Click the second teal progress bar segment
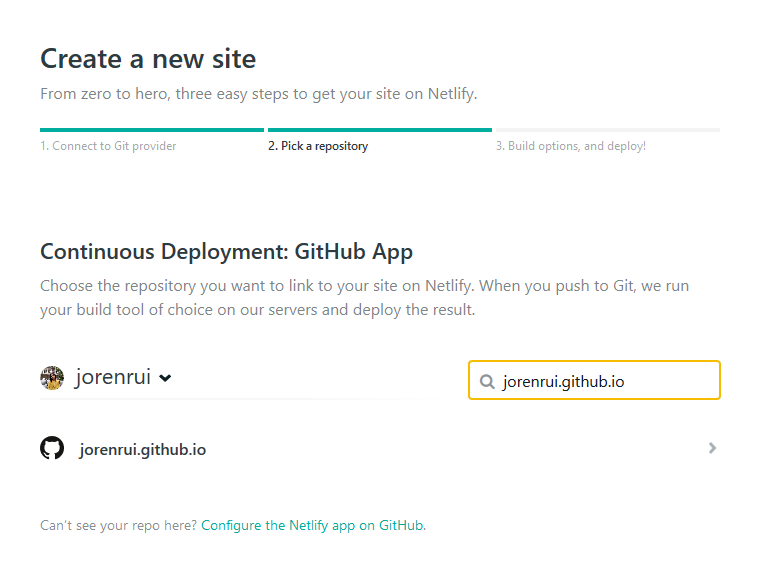This screenshot has width=760, height=576. (x=380, y=130)
